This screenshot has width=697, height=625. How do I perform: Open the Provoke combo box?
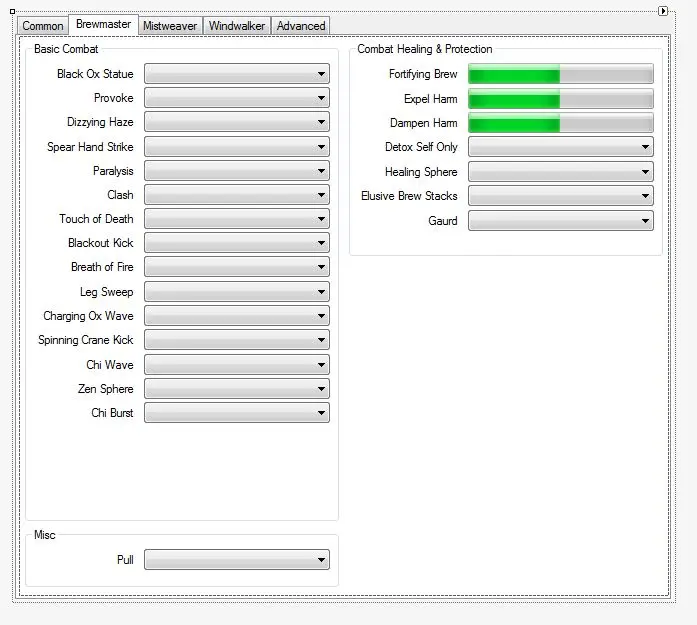pyautogui.click(x=237, y=98)
